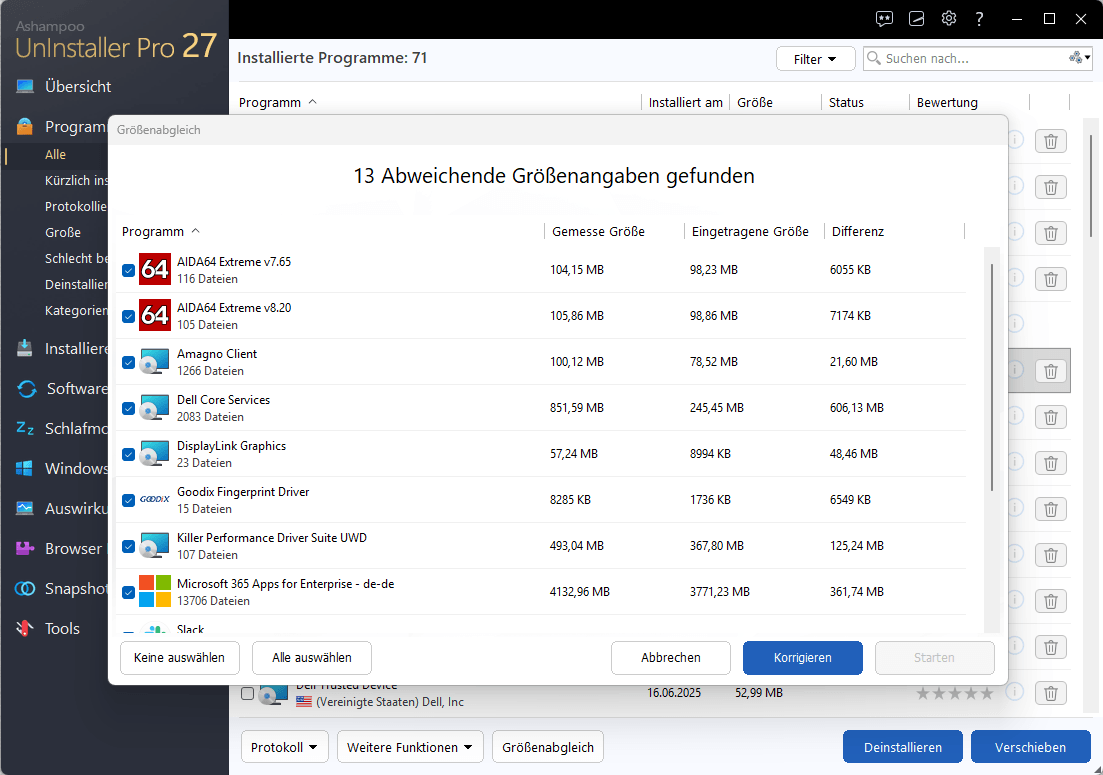Uncheck DisplayLink Graphics checkbox
1103x775 pixels.
click(128, 454)
